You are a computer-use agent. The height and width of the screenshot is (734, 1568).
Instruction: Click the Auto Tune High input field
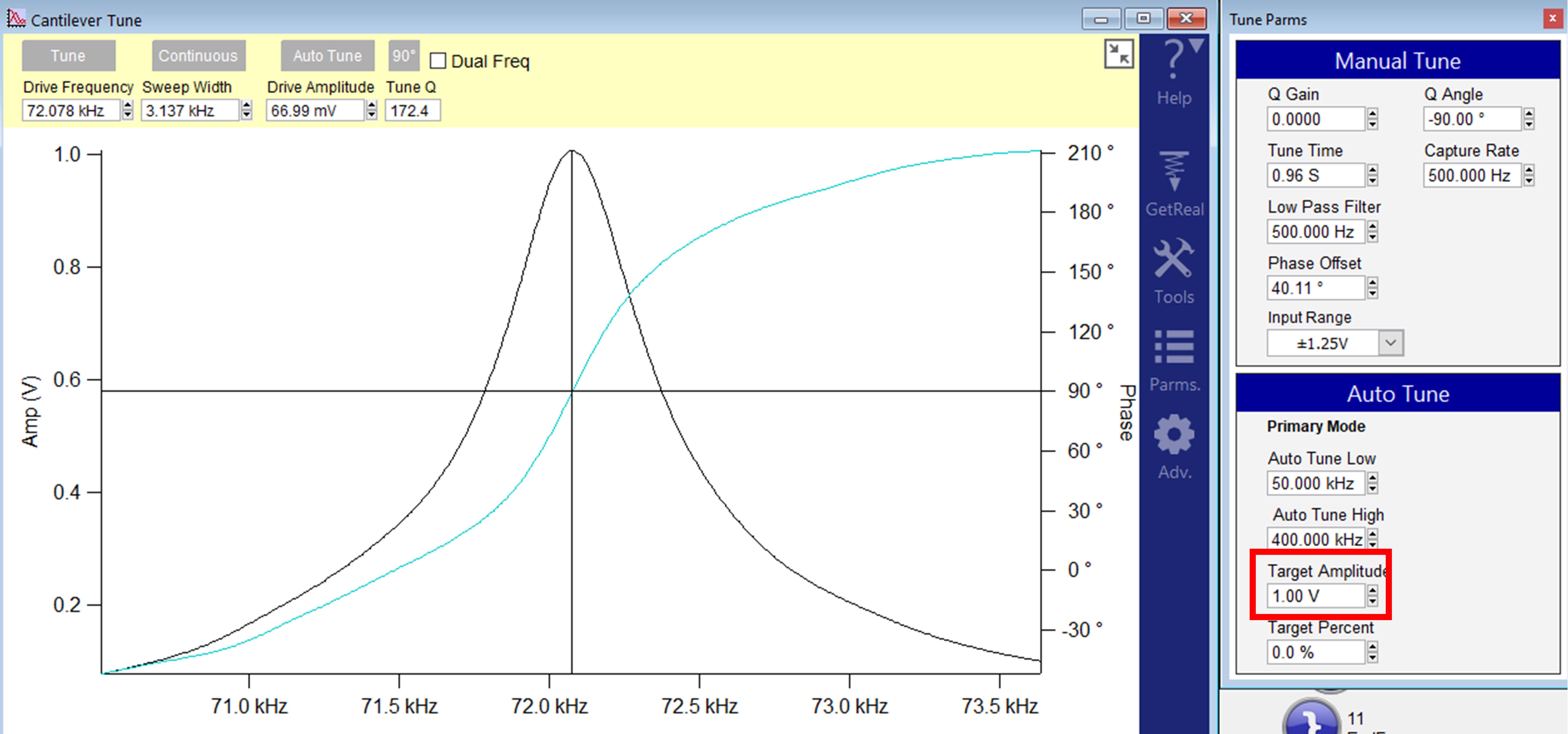(x=1315, y=539)
